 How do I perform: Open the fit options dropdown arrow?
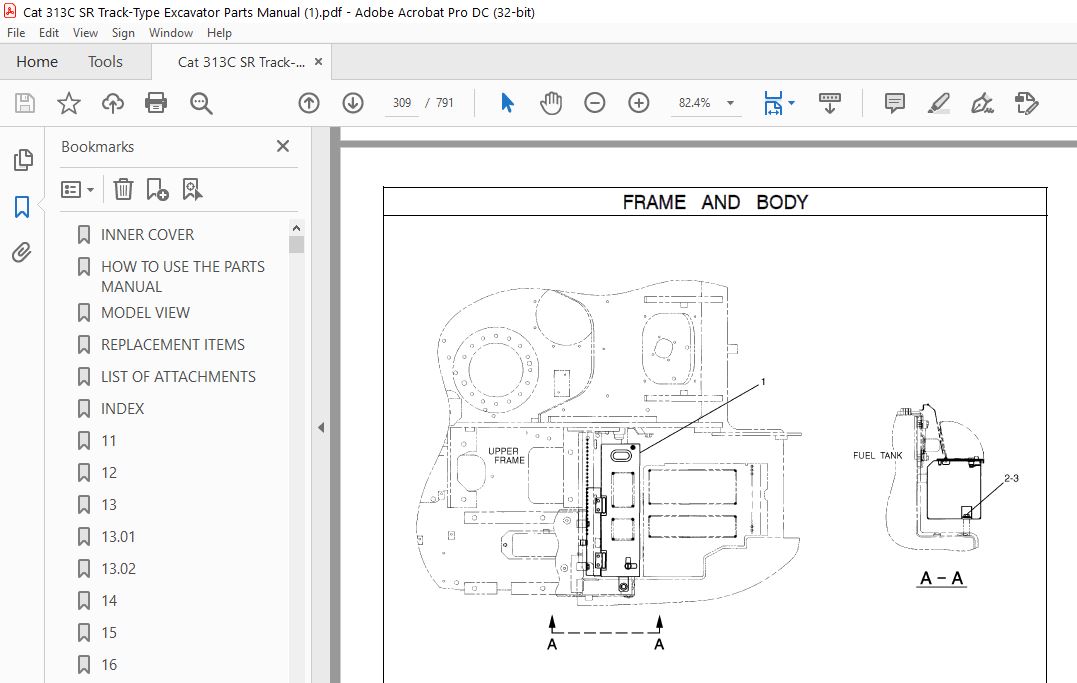pos(792,103)
